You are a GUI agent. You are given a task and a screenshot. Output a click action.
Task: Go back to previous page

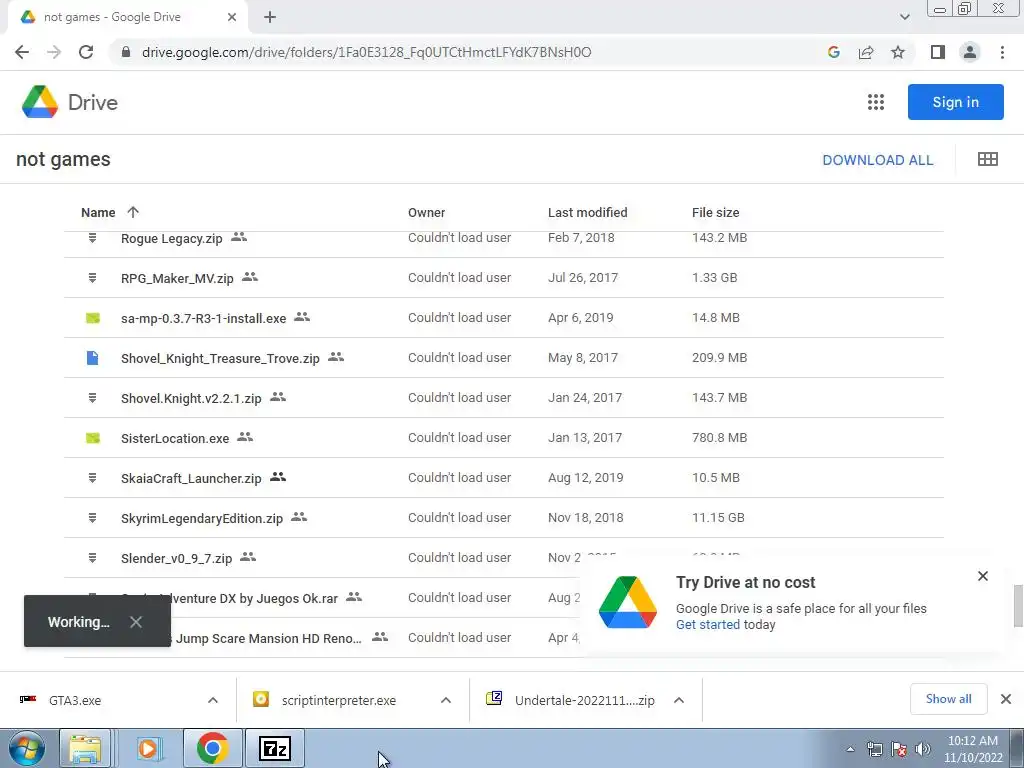click(22, 52)
